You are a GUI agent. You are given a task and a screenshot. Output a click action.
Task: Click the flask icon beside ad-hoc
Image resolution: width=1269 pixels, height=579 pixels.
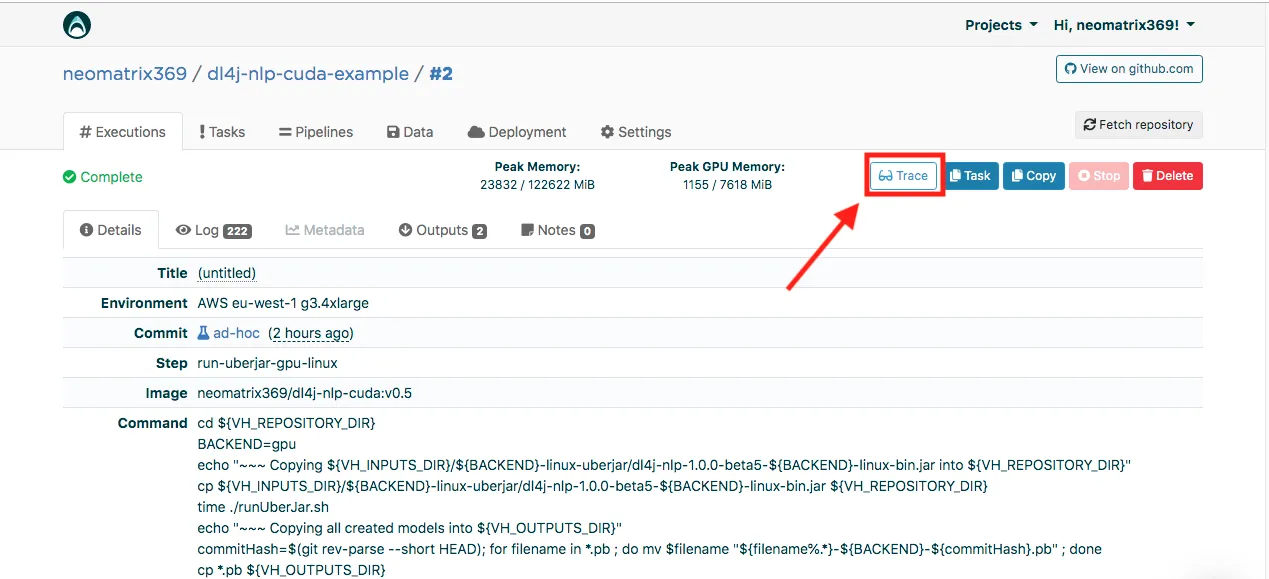pyautogui.click(x=203, y=333)
